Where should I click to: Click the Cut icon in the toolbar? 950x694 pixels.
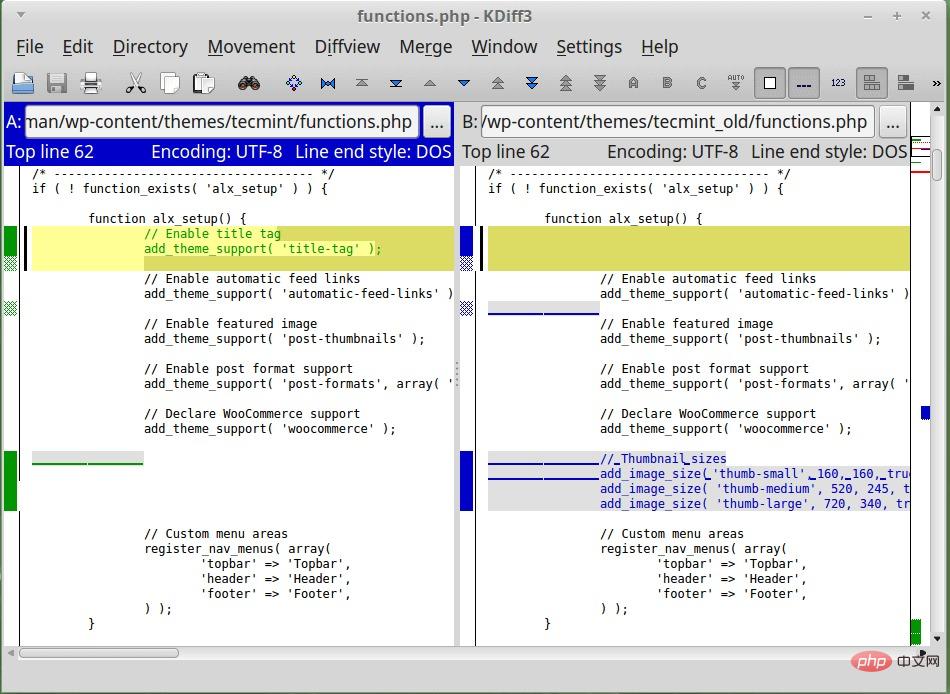135,83
